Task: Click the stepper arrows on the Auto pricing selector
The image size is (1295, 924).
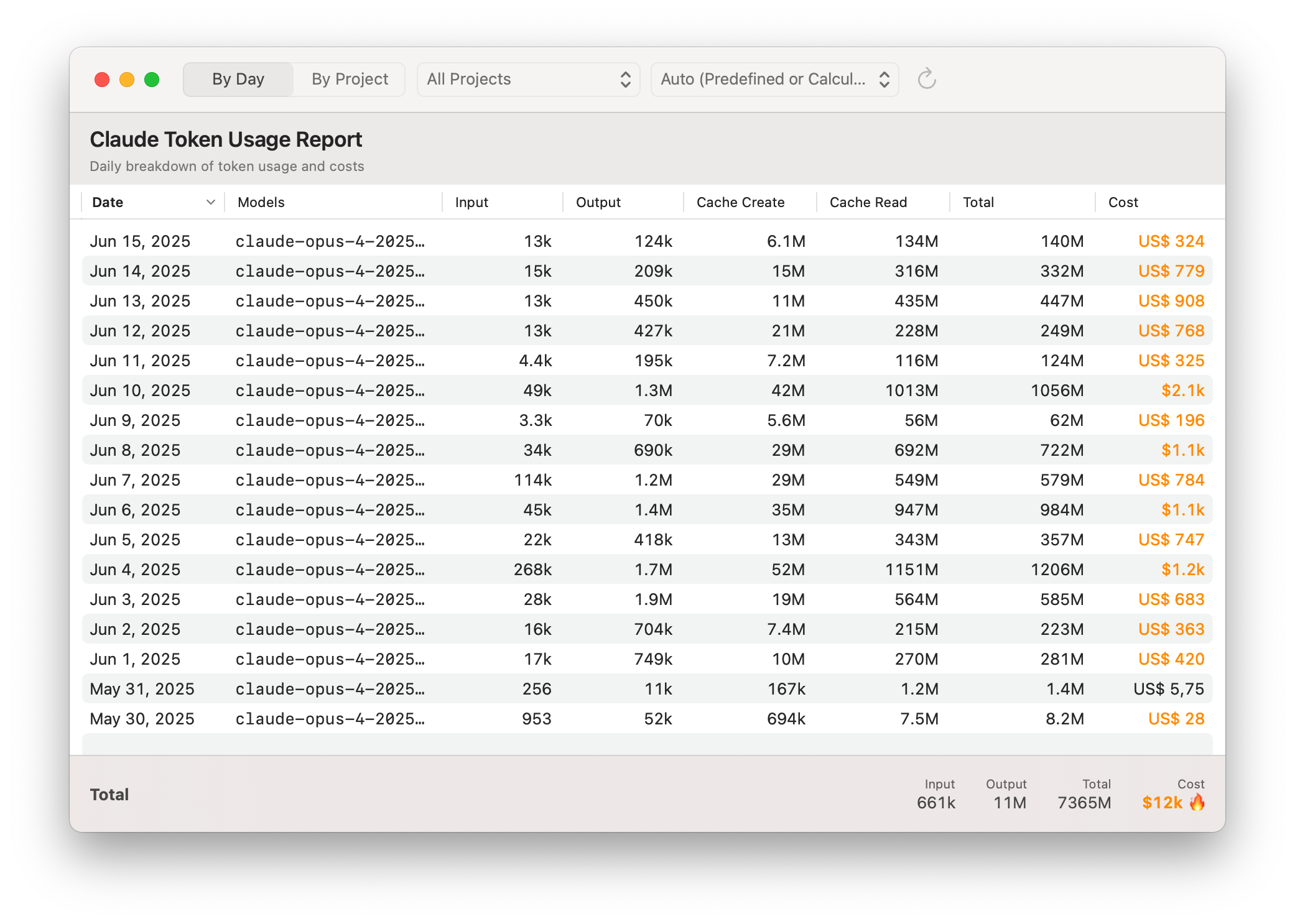Action: [x=885, y=79]
